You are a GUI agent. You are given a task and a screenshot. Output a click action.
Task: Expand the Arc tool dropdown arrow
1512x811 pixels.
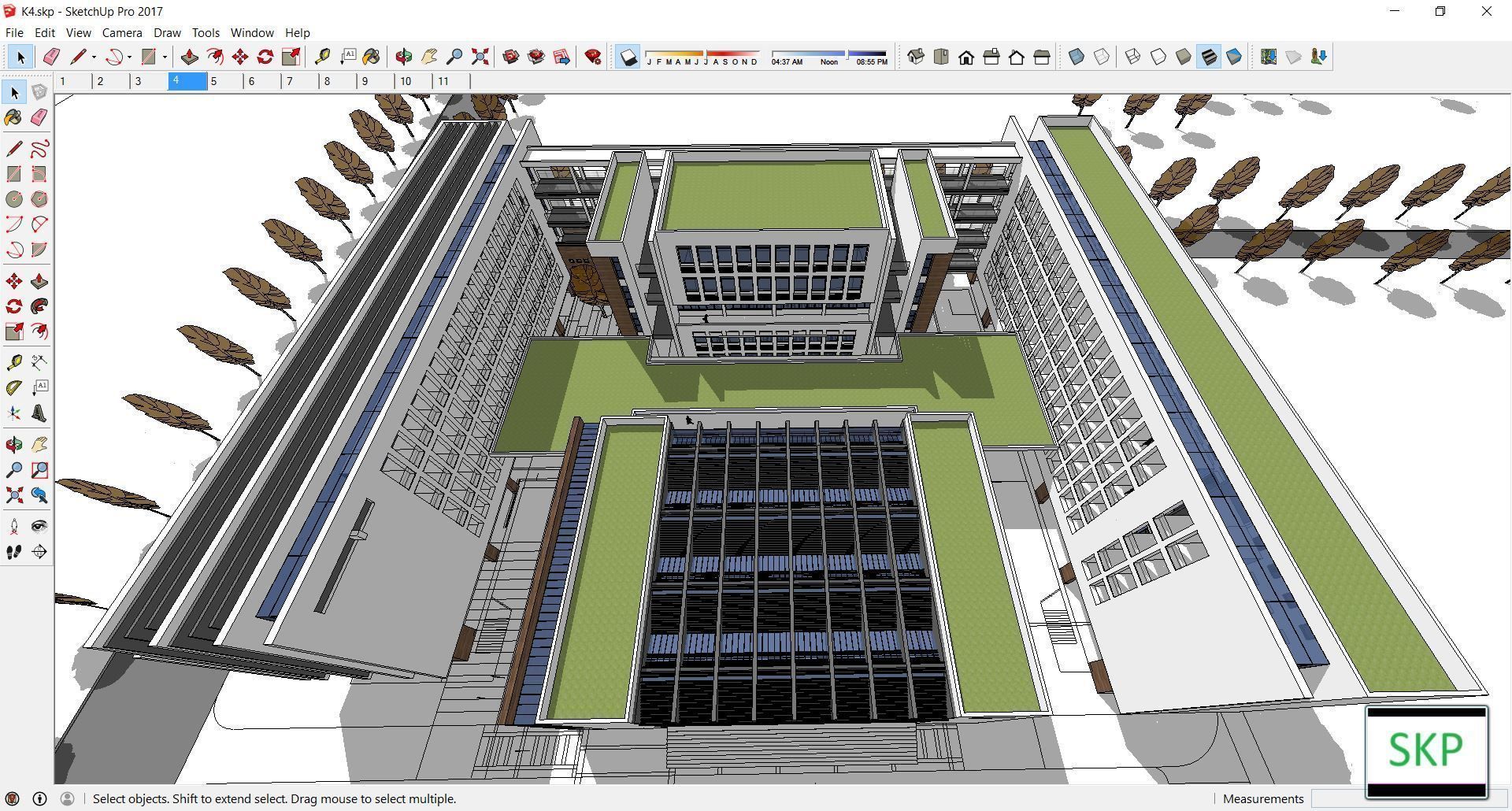(129, 57)
